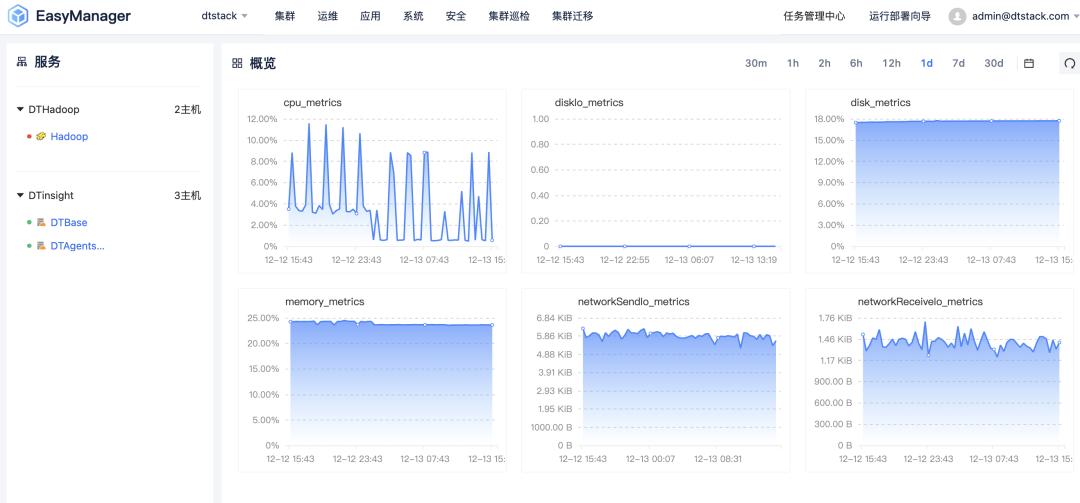The height and width of the screenshot is (503, 1080).
Task: Click the DTAgents service icon
Action: 41,245
